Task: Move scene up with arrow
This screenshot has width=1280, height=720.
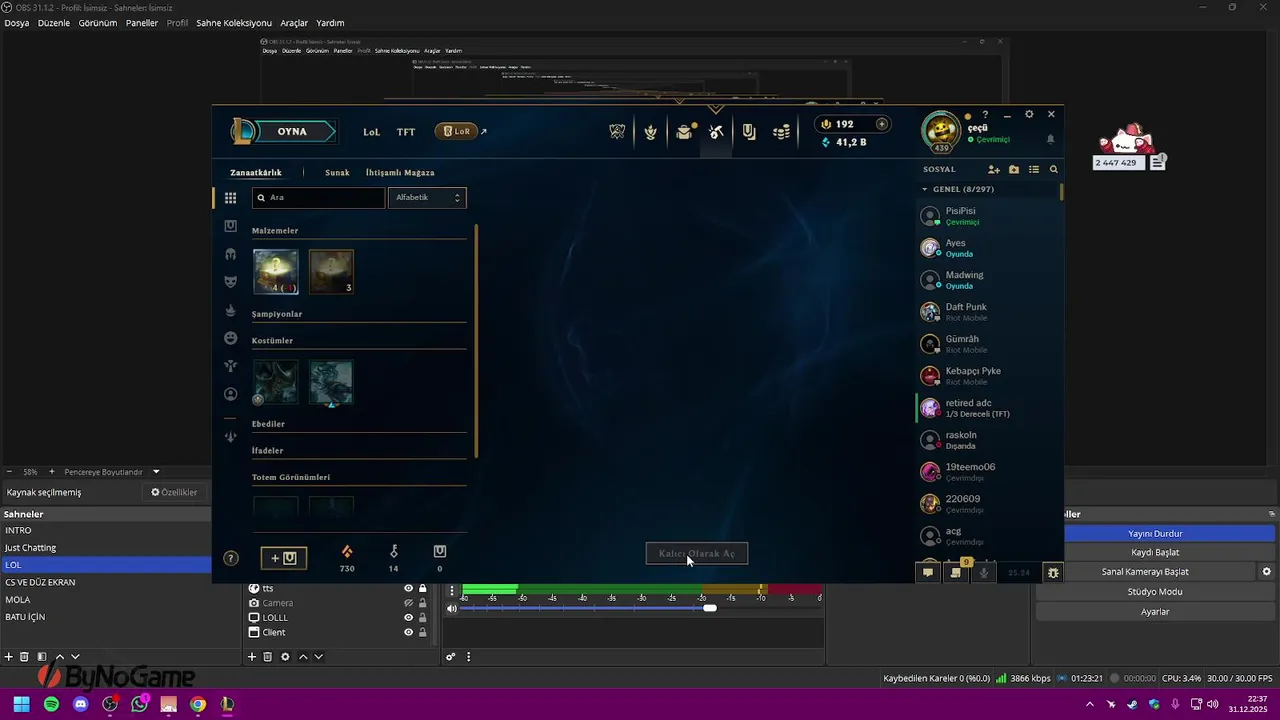Action: coord(60,657)
